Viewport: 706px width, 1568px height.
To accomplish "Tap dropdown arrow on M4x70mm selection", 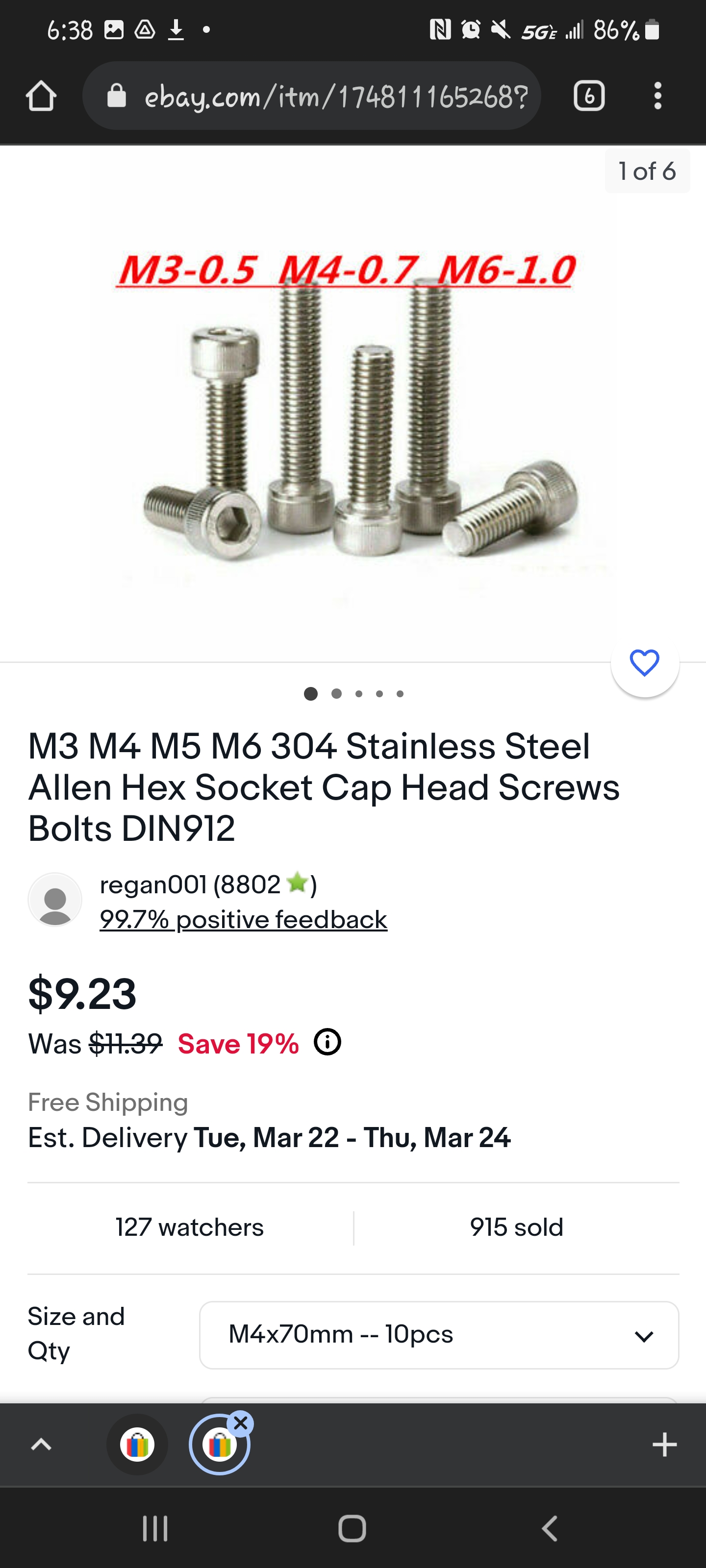I will tap(644, 1336).
